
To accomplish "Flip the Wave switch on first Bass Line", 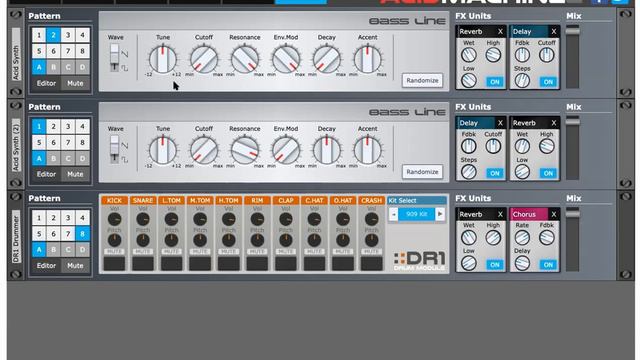I will point(115,58).
